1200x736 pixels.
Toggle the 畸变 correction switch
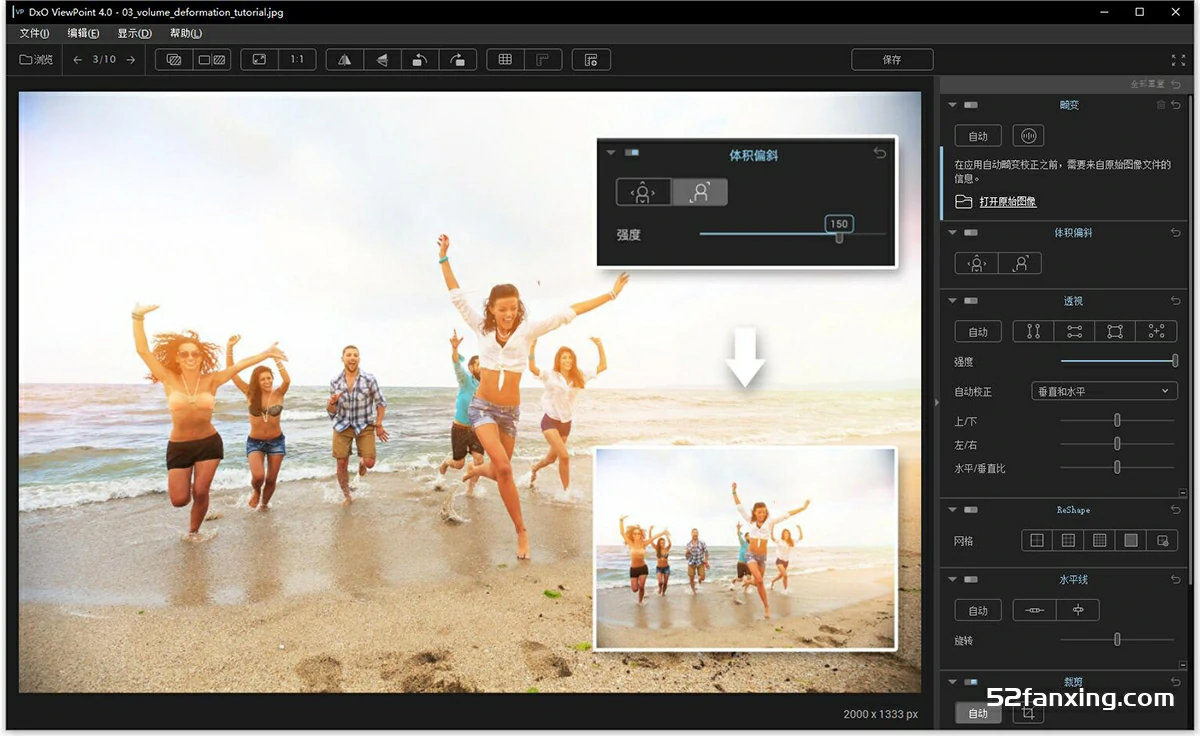point(971,105)
